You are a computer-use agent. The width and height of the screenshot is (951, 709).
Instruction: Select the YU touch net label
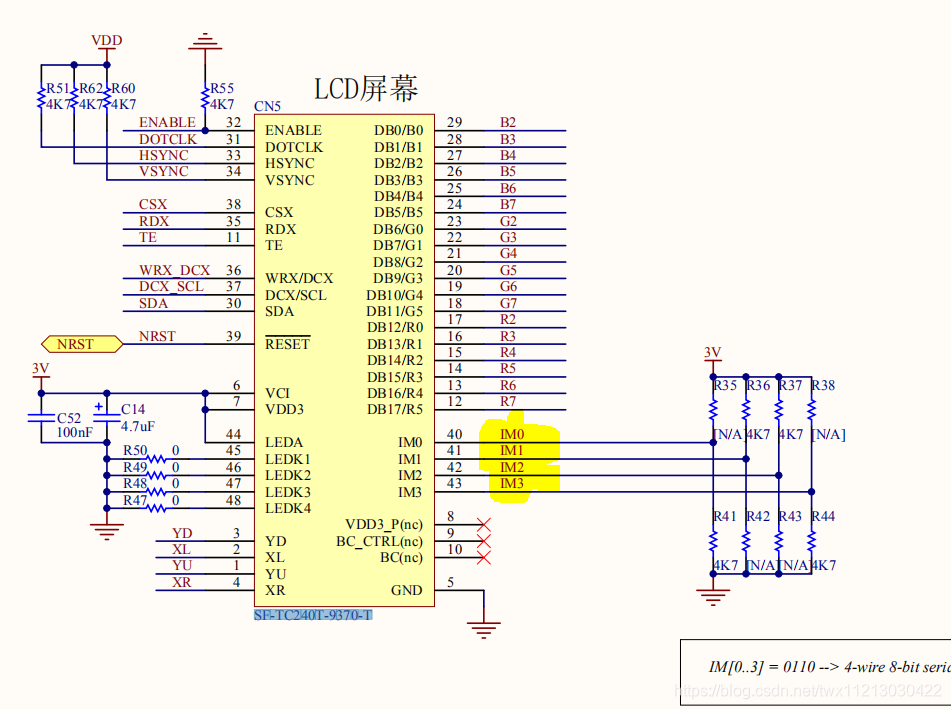[x=182, y=565]
